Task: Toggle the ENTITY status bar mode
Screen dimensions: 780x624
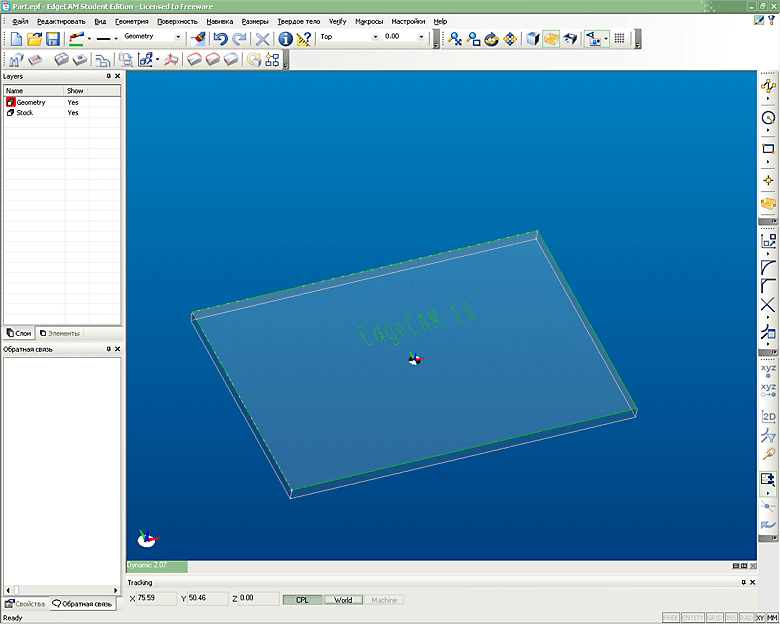Action: [x=692, y=618]
